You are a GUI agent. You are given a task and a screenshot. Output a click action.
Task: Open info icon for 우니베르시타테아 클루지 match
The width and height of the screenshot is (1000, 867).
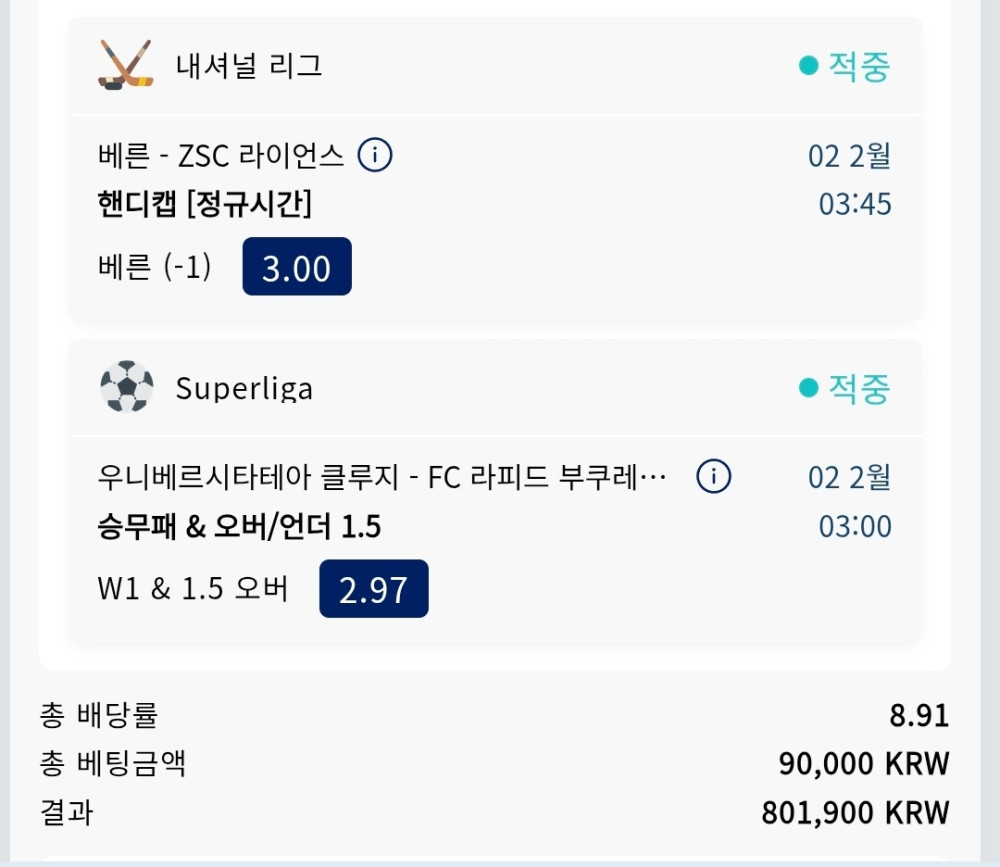click(x=714, y=477)
